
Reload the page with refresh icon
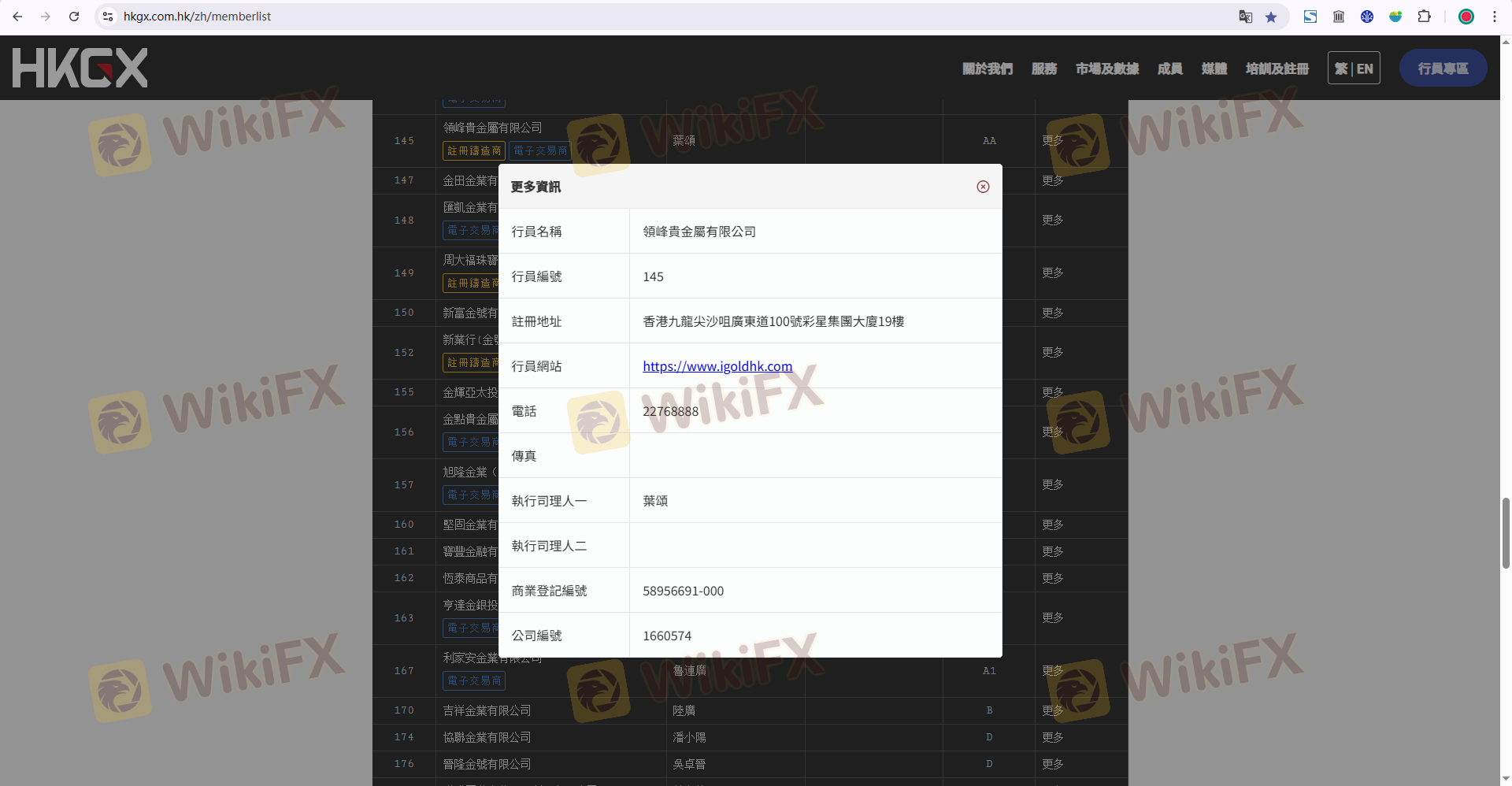[x=74, y=17]
